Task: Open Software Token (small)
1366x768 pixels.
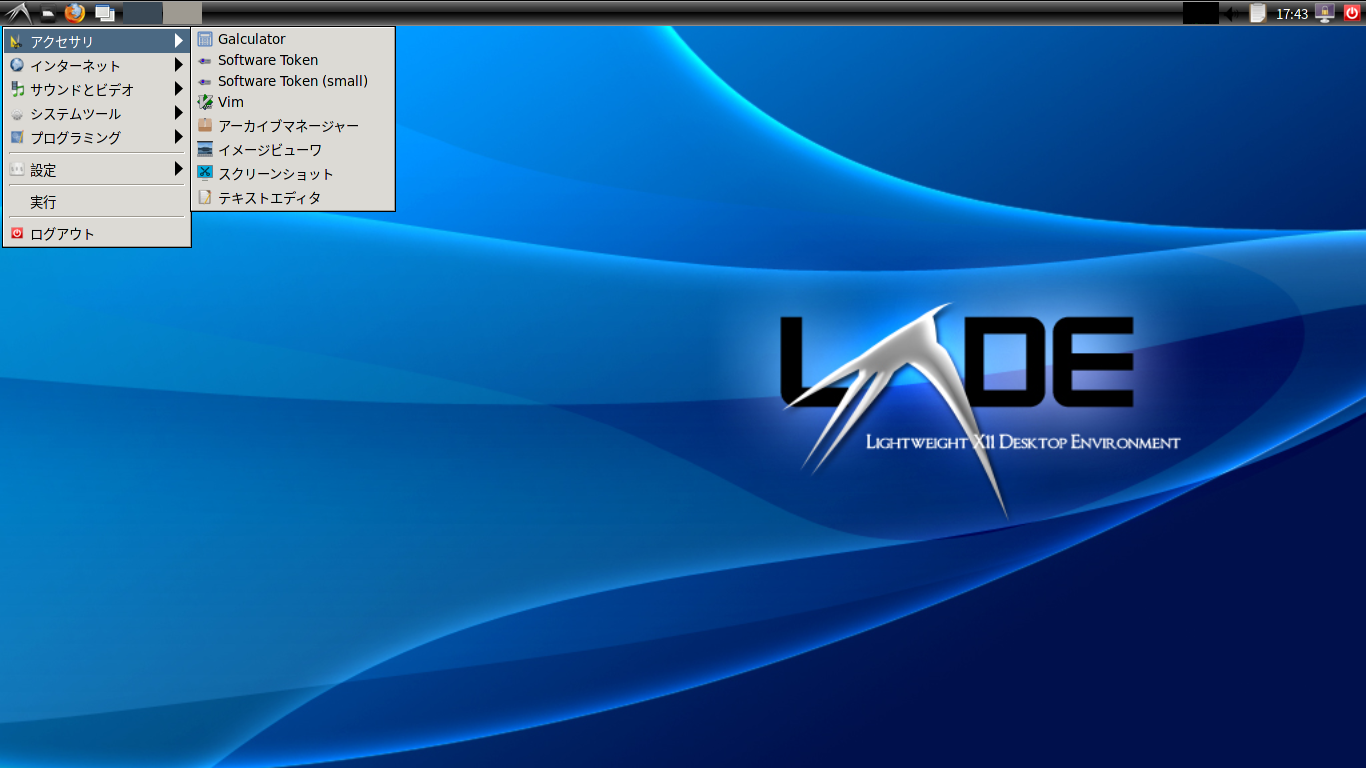Action: [x=293, y=81]
